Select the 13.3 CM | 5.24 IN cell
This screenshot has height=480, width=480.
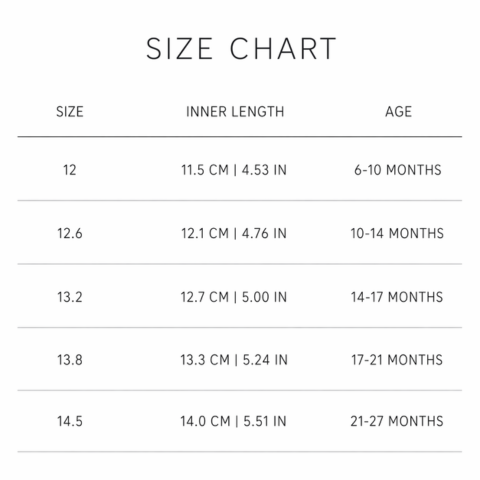coord(234,360)
